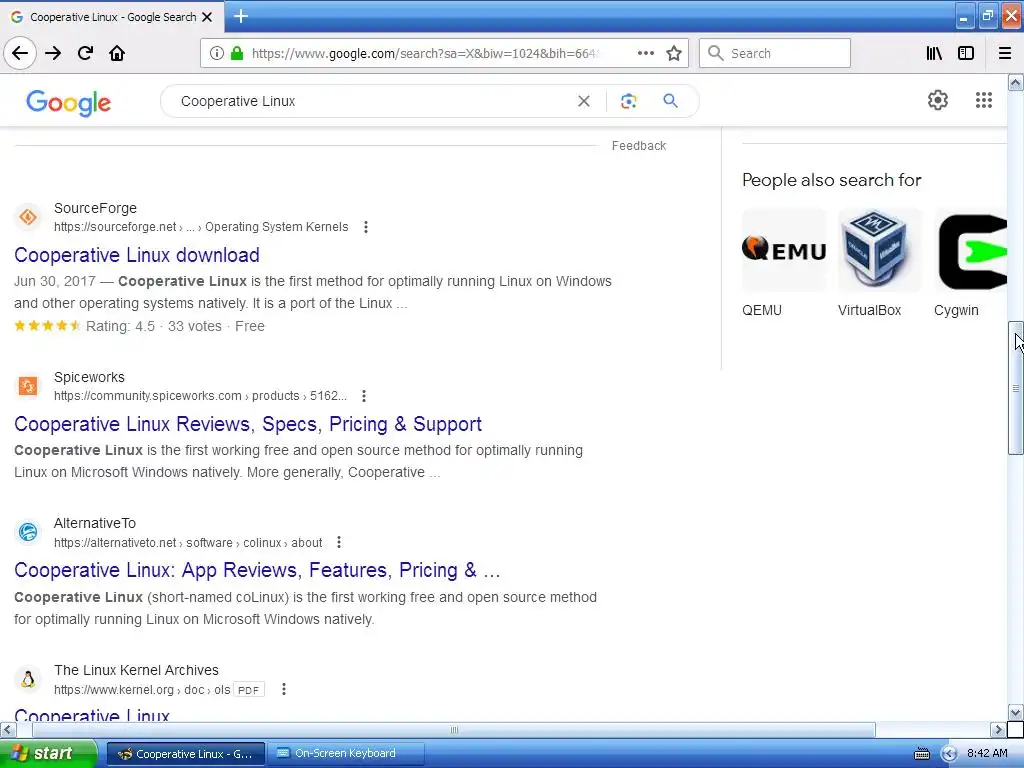
Task: Focus the Firefox Search box
Action: pos(775,54)
